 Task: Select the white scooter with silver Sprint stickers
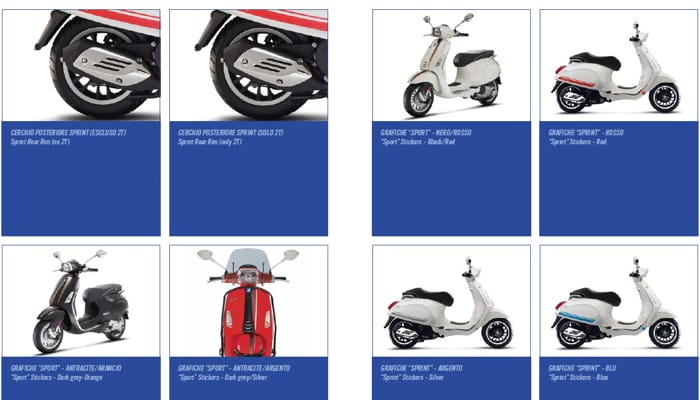[451, 301]
